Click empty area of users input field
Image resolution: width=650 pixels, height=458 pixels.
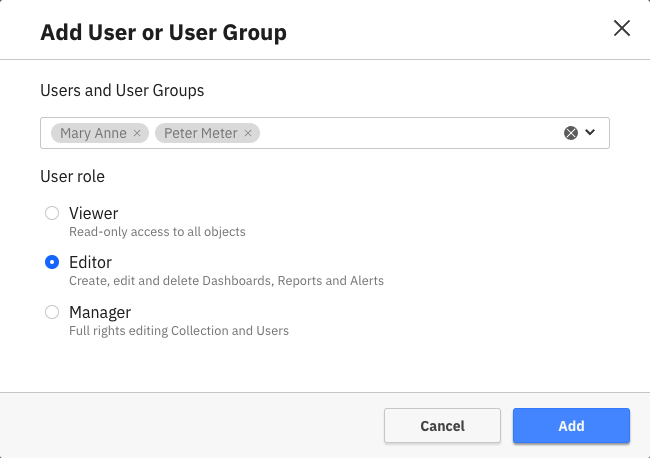pyautogui.click(x=410, y=133)
